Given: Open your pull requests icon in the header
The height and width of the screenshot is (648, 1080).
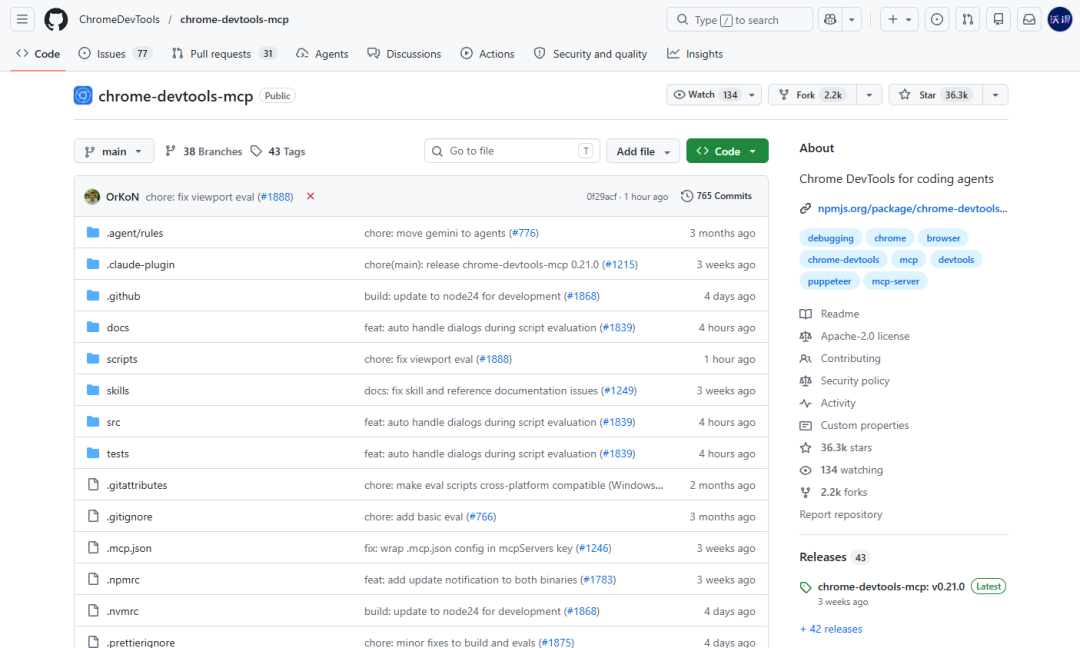Looking at the screenshot, I should click(x=967, y=19).
